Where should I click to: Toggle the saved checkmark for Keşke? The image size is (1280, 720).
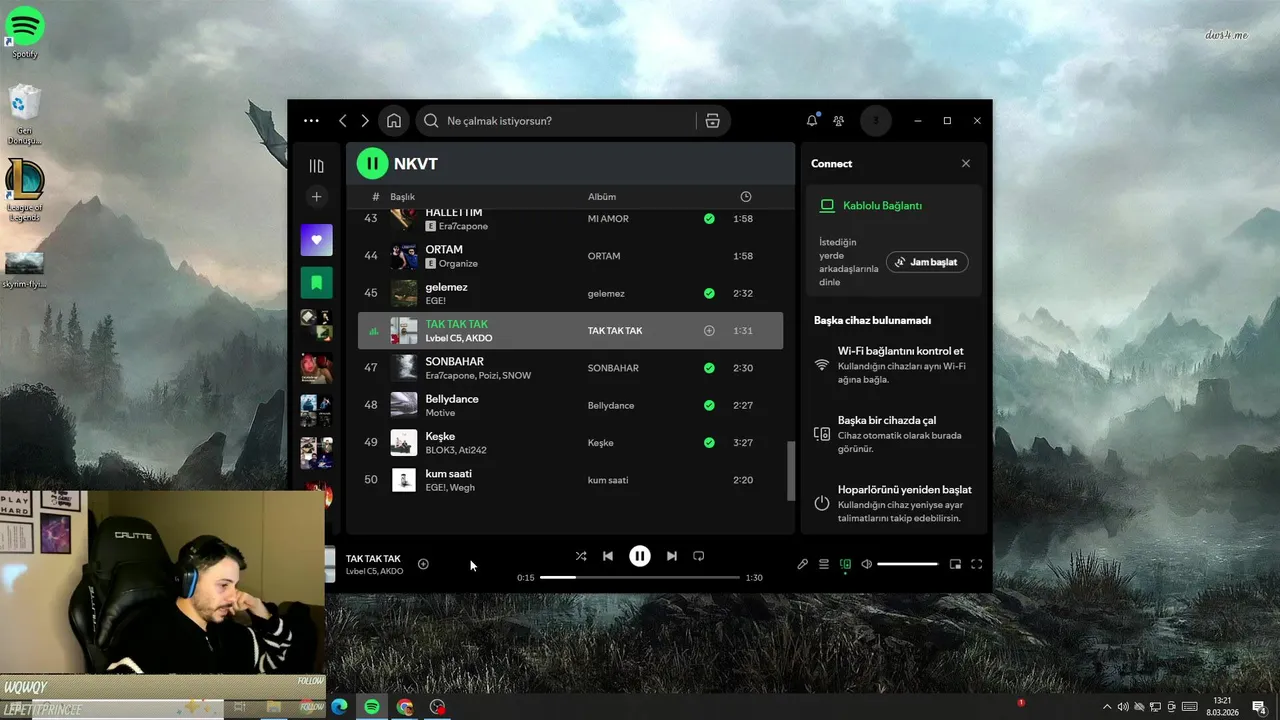point(709,442)
